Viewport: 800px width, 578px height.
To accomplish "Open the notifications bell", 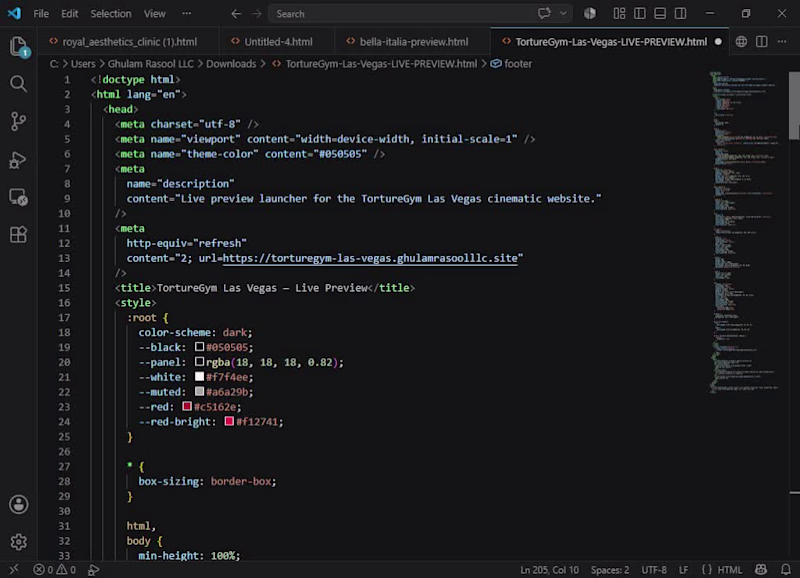I will [x=786, y=569].
